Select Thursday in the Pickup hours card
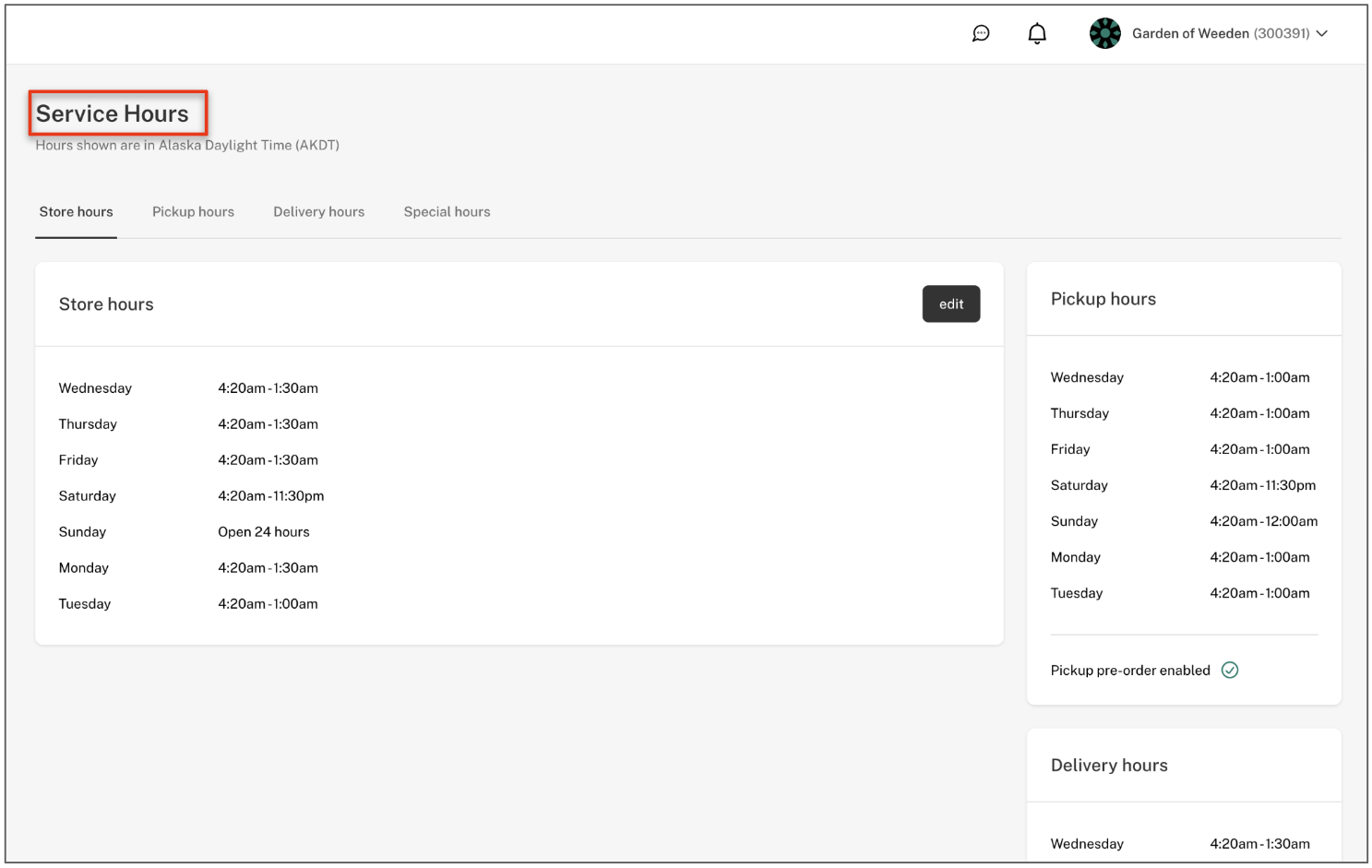 [x=1080, y=413]
